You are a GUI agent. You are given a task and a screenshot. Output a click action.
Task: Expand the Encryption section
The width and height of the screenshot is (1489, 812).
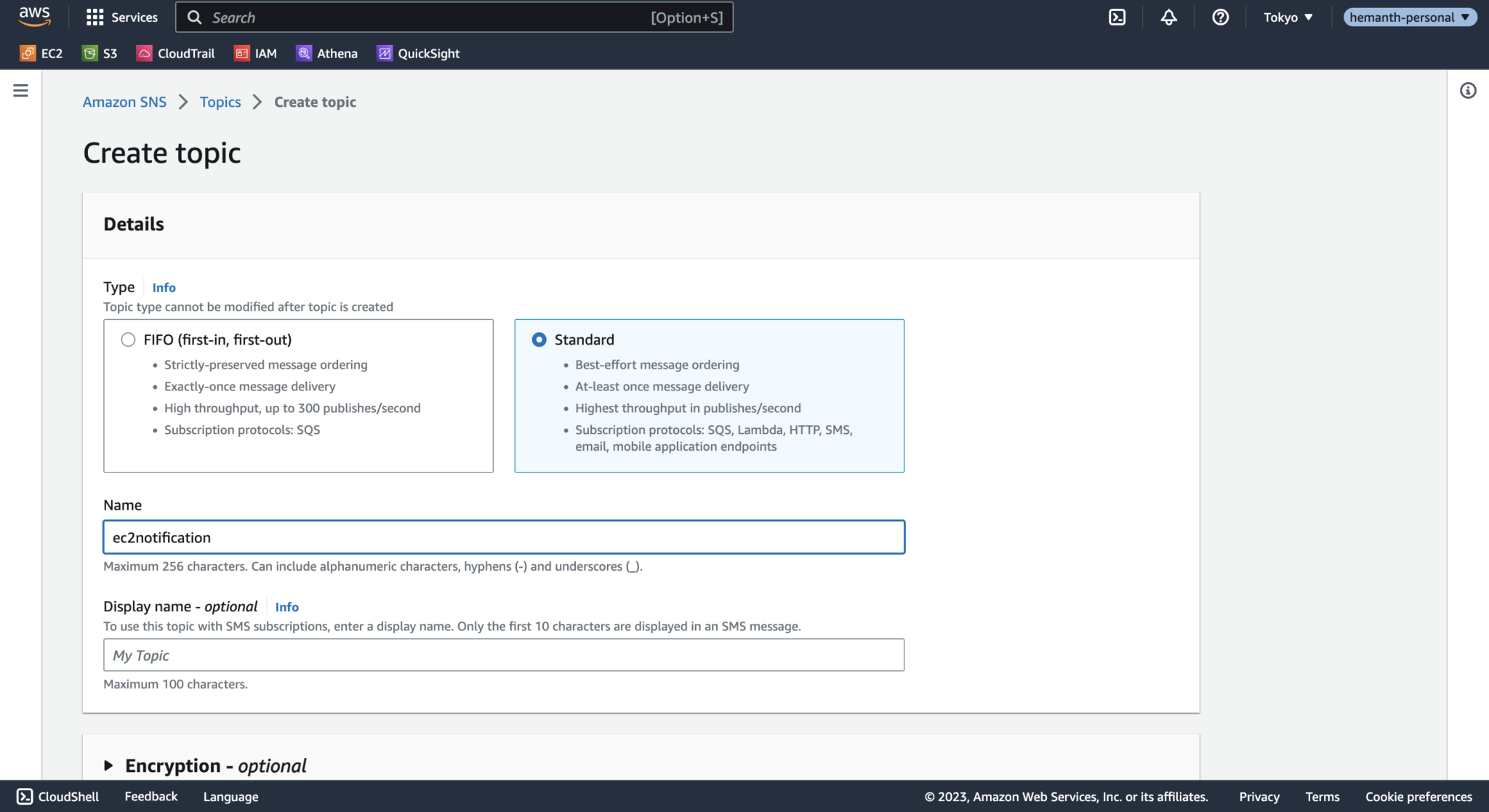[x=109, y=765]
